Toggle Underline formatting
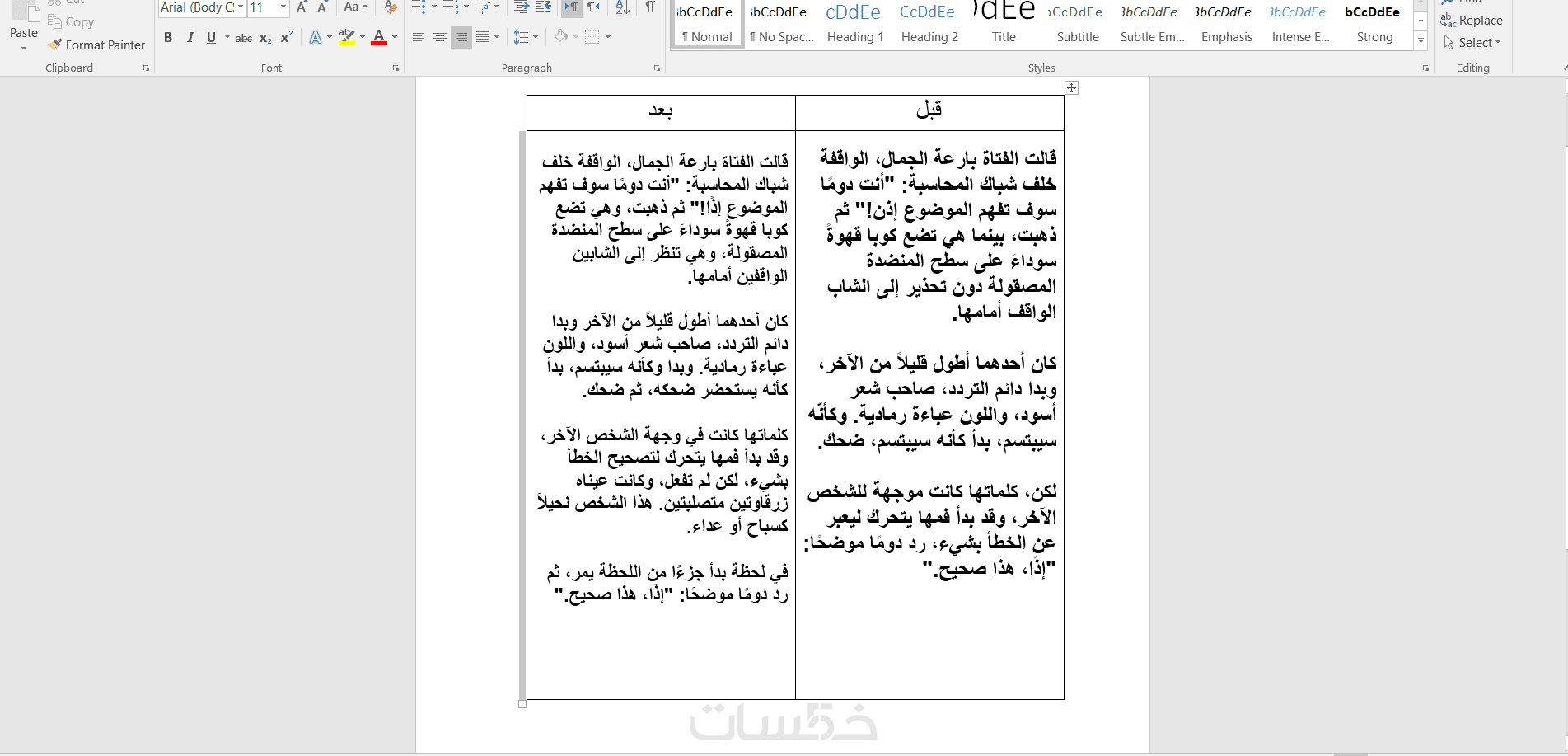Viewport: 1568px width, 756px height. click(211, 37)
